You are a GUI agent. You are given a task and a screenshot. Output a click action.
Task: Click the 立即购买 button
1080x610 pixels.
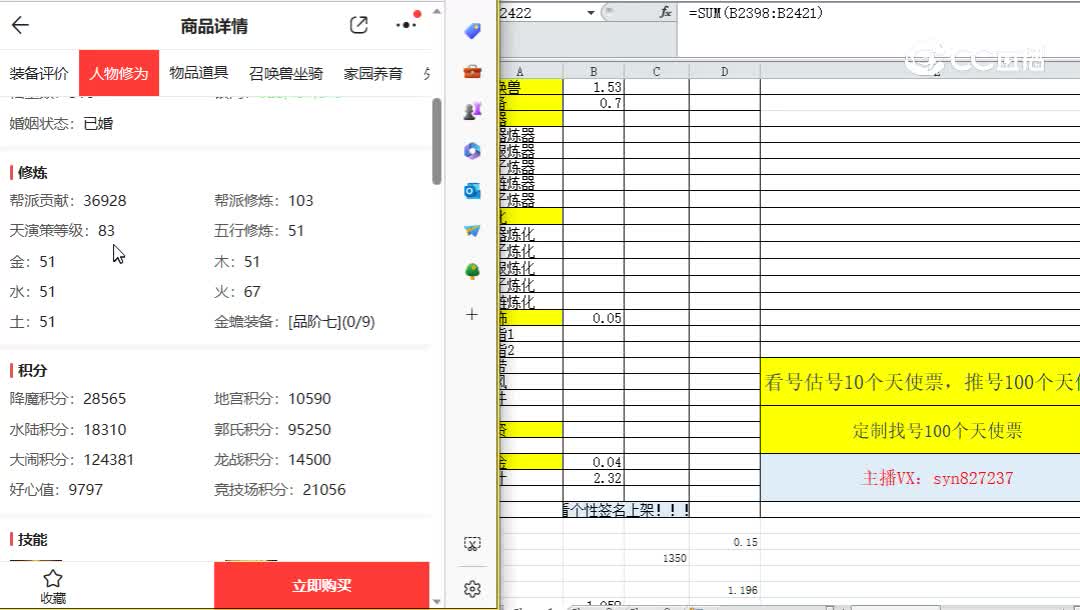[322, 585]
